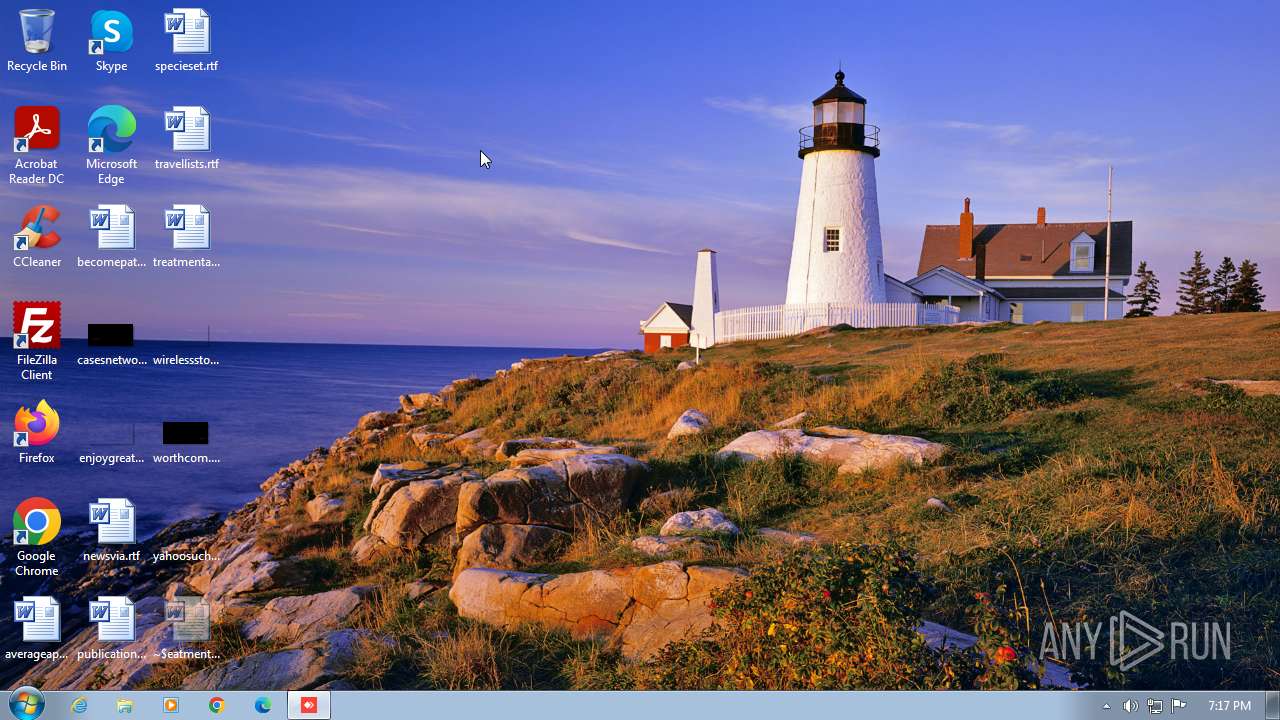This screenshot has width=1280, height=720.
Task: Launch Microsoft Edge from its desktop icon
Action: tap(111, 146)
